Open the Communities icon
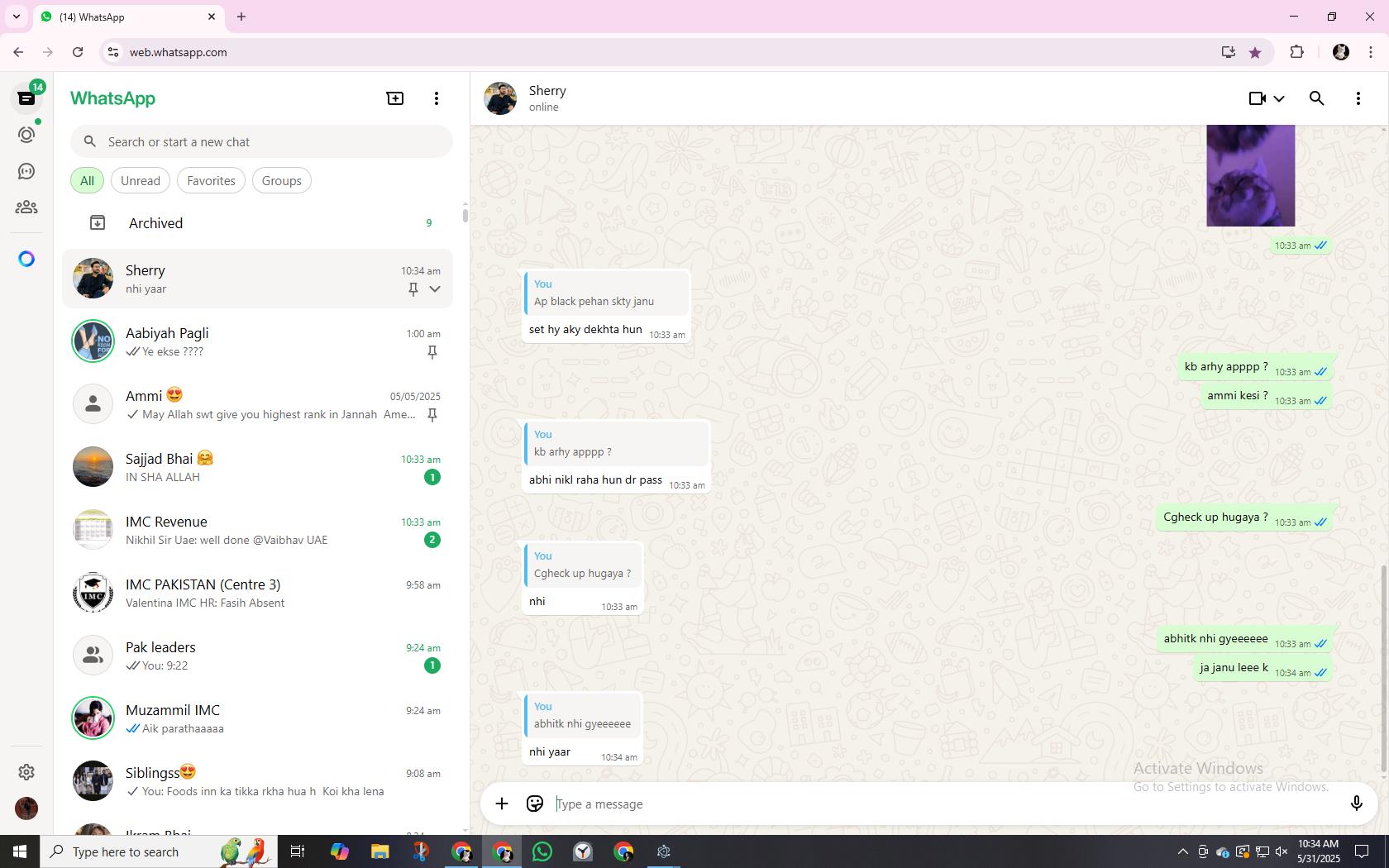This screenshot has height=868, width=1389. tap(26, 207)
